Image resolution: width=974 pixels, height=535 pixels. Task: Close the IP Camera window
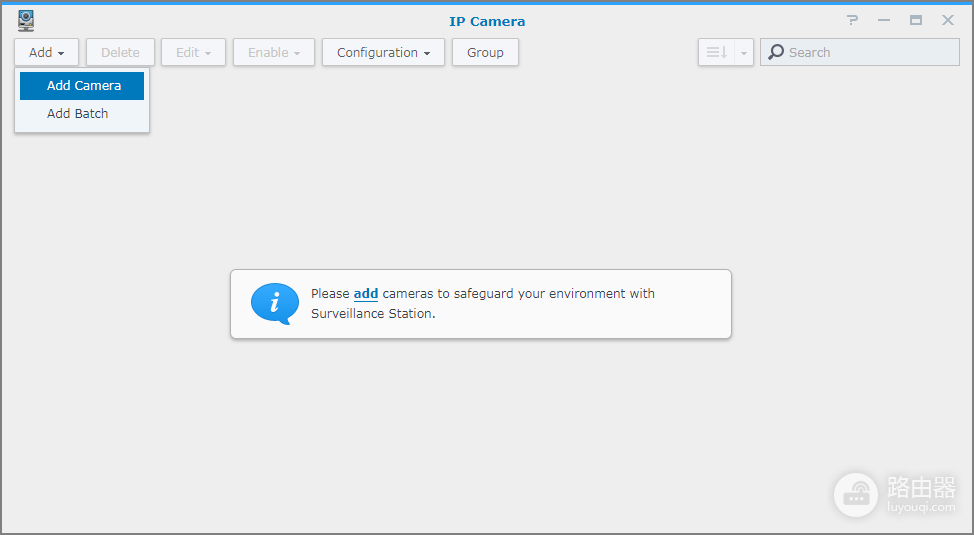[x=948, y=20]
